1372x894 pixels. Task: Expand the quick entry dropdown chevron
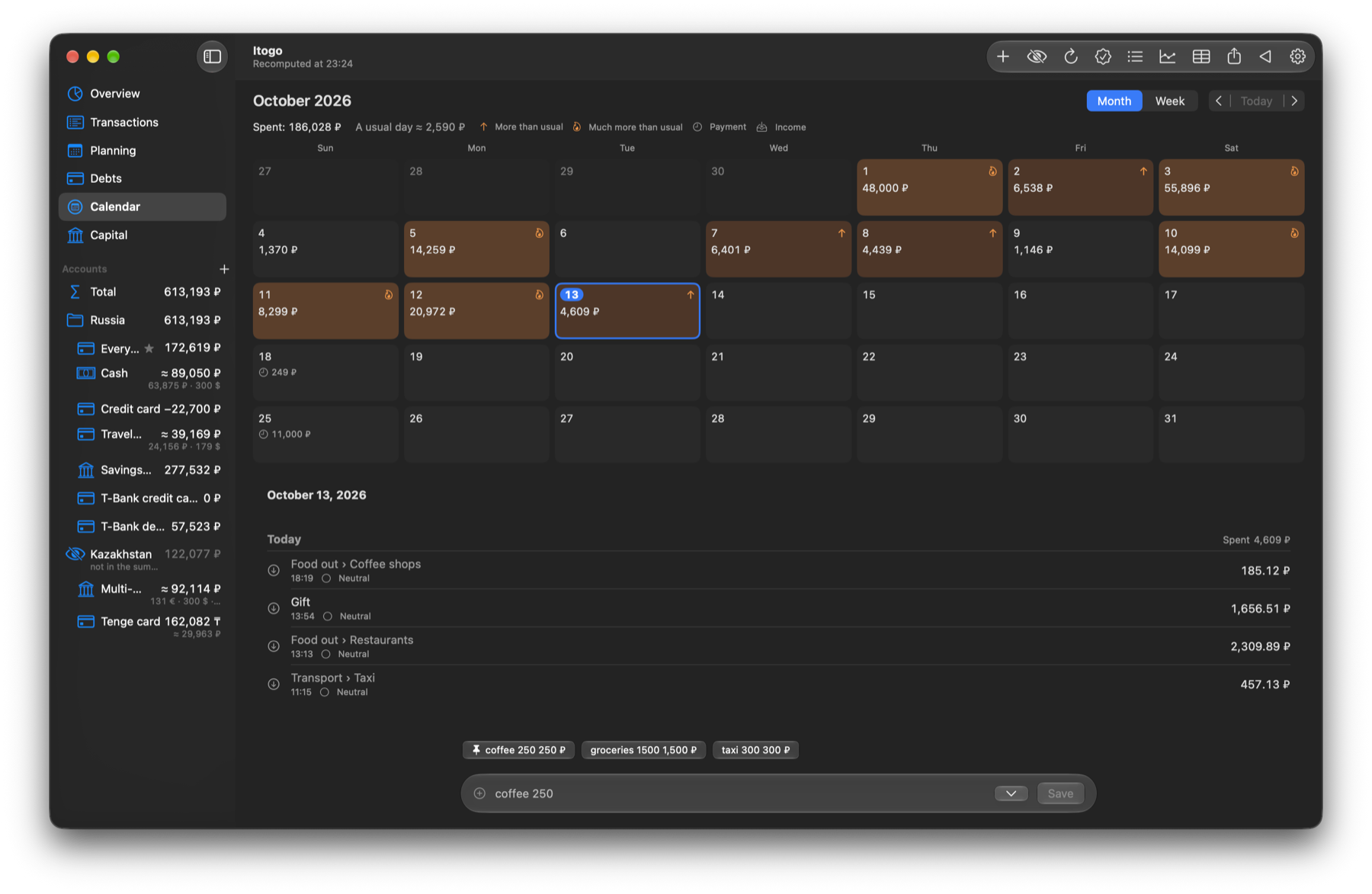tap(1011, 793)
